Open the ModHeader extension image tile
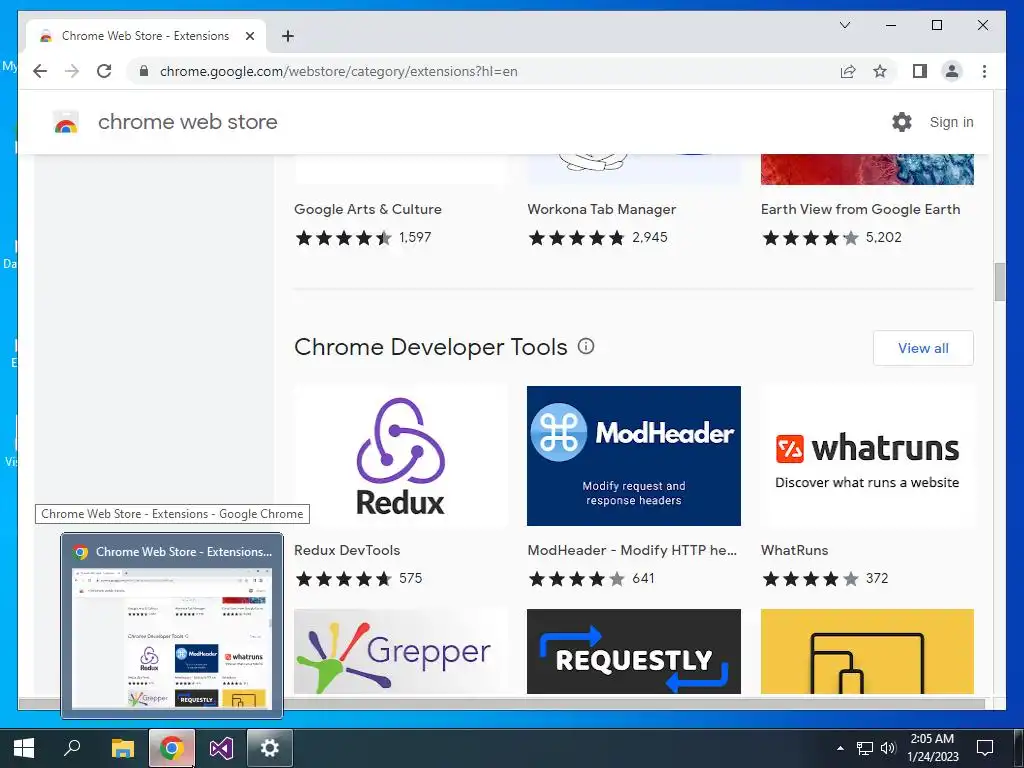Viewport: 1024px width, 768px height. 633,456
